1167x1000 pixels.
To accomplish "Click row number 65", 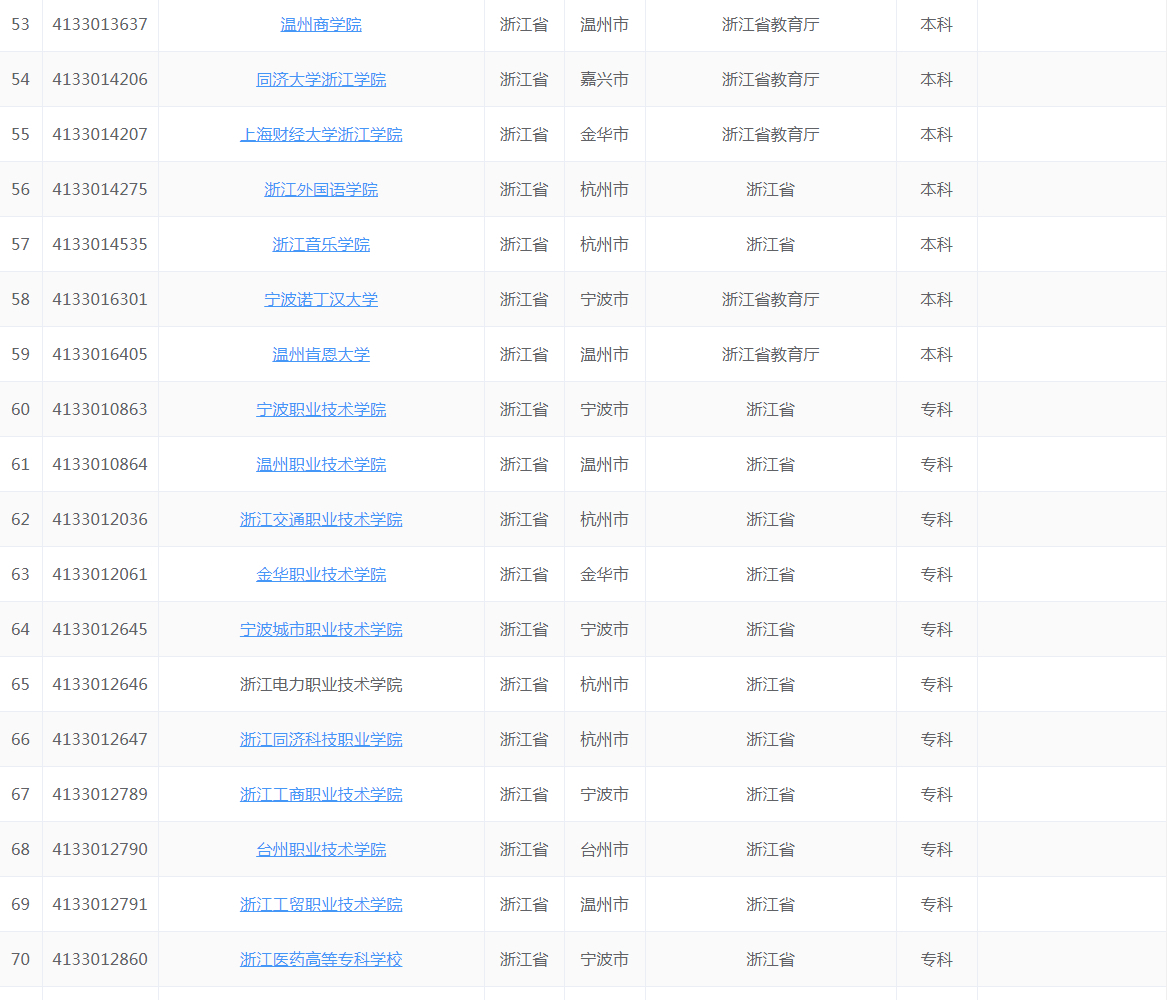I will point(21,685).
